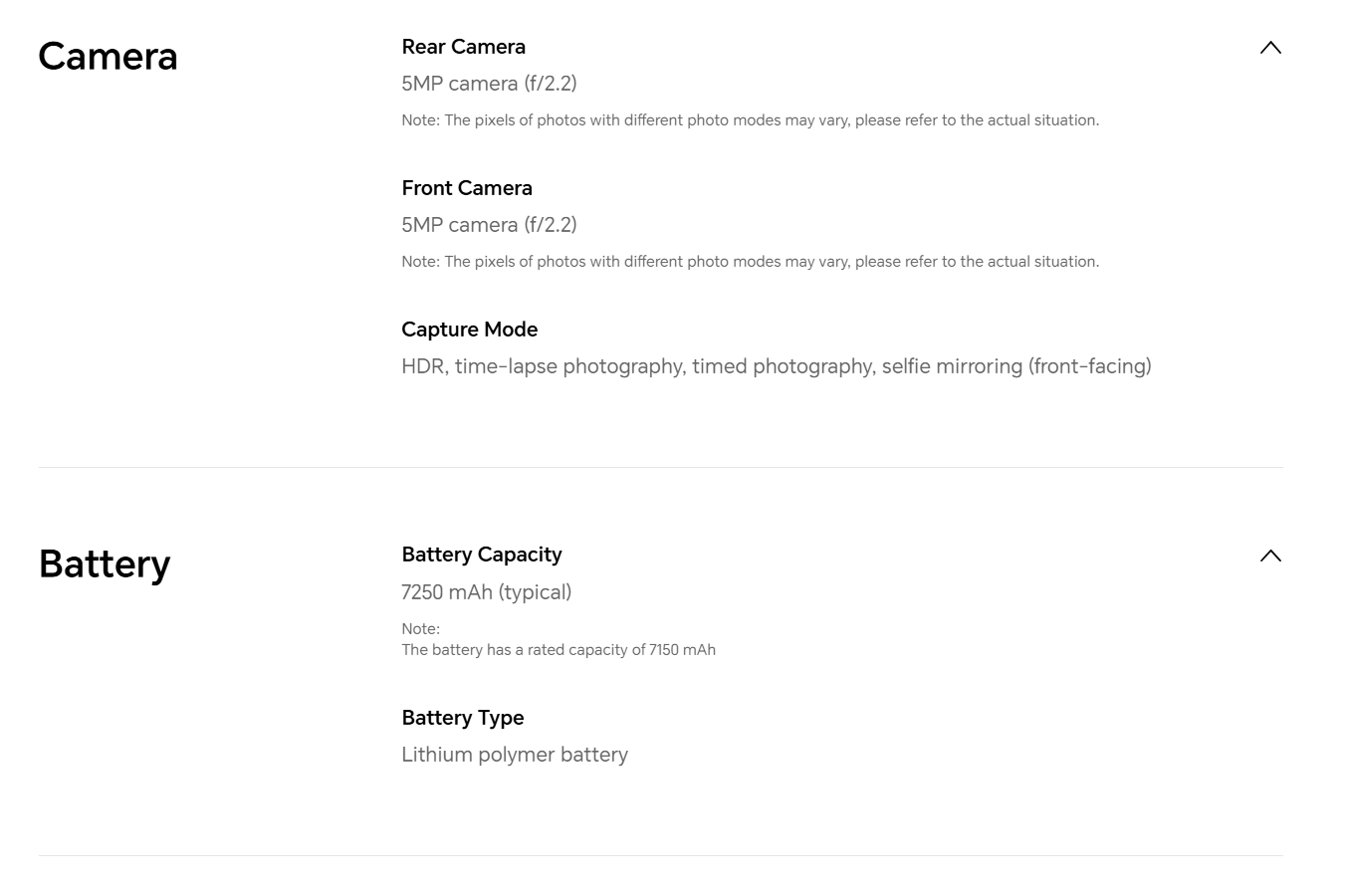
Task: Click the Camera section heading
Action: pos(108,56)
